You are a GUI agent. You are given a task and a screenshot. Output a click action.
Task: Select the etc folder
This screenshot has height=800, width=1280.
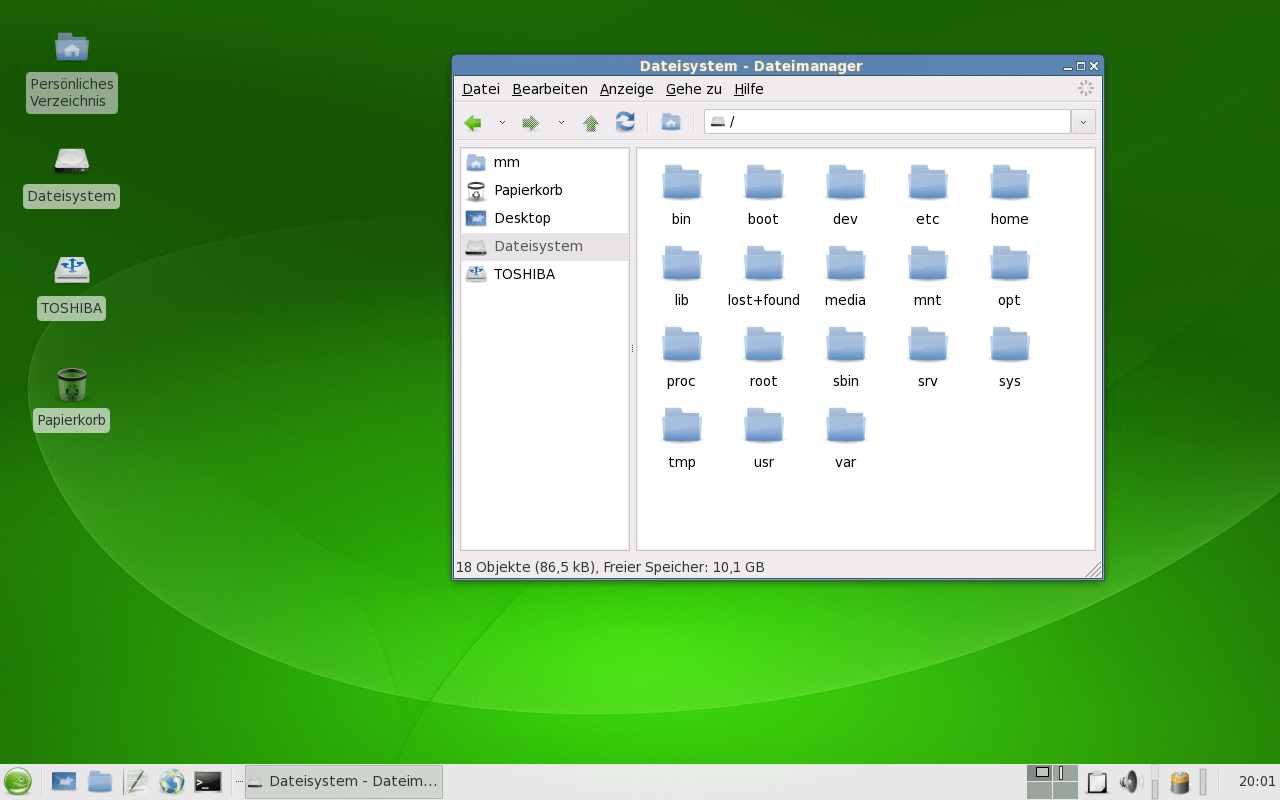click(928, 195)
